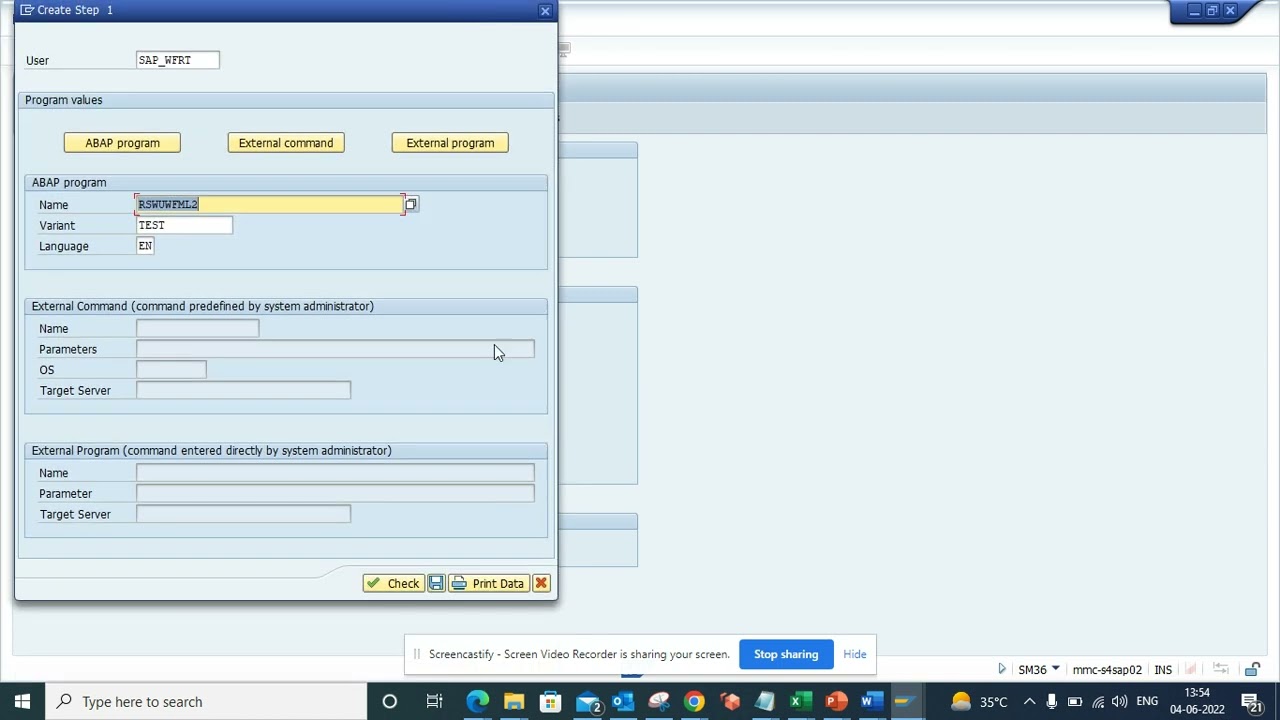The width and height of the screenshot is (1280, 720).
Task: Click the Check button
Action: 394,583
